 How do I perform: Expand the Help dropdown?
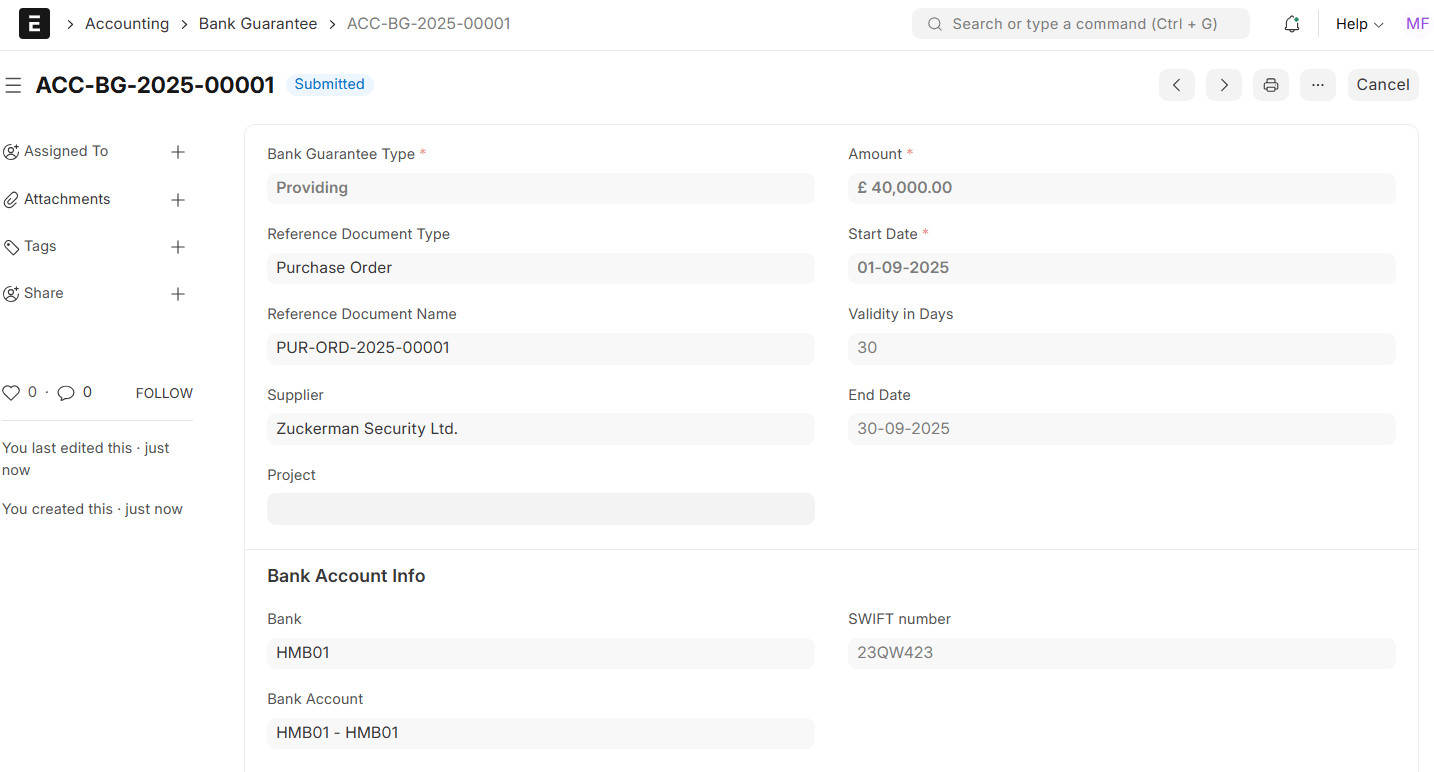click(1359, 24)
